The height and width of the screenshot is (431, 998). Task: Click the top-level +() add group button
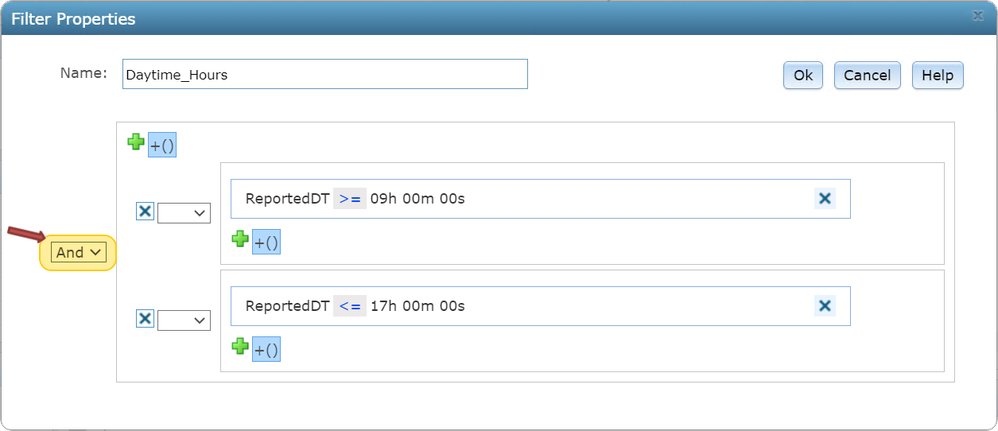(x=162, y=145)
